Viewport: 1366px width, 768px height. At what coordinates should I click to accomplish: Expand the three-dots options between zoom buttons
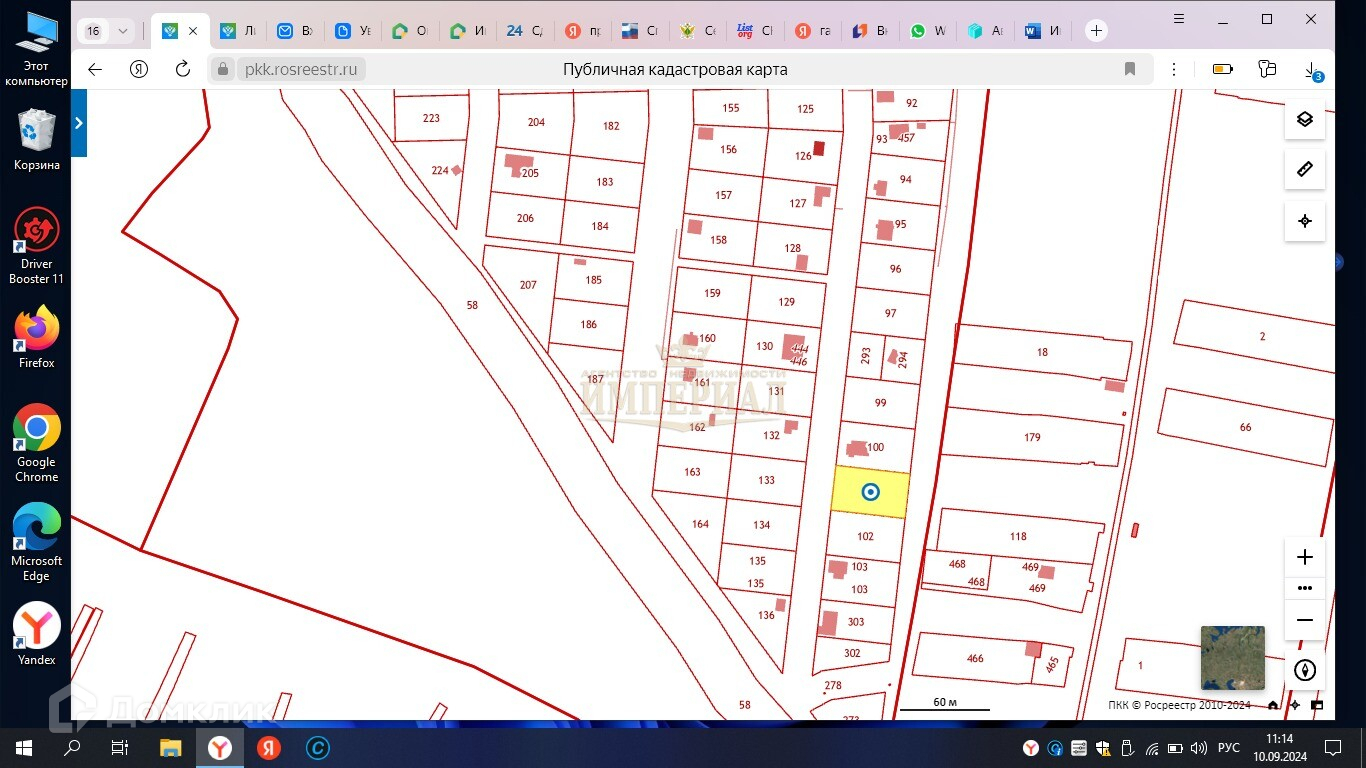pos(1304,588)
